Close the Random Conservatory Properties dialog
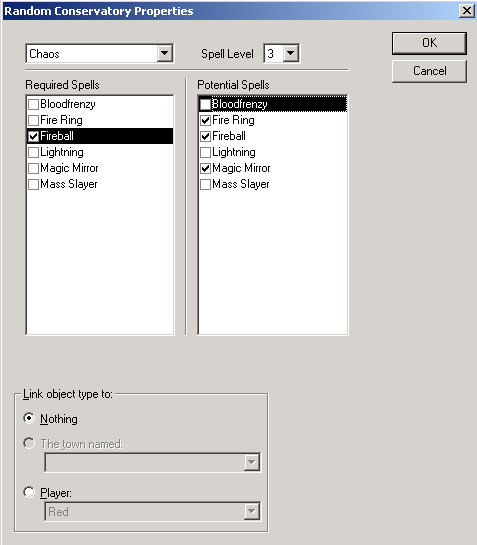 (x=467, y=11)
